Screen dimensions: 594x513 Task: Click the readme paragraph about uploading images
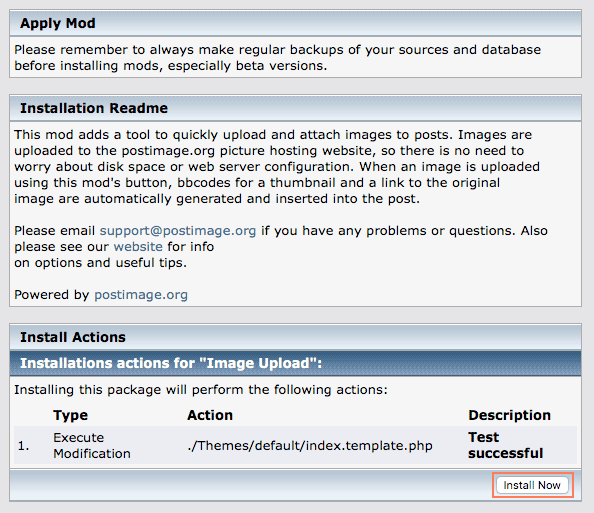click(277, 167)
